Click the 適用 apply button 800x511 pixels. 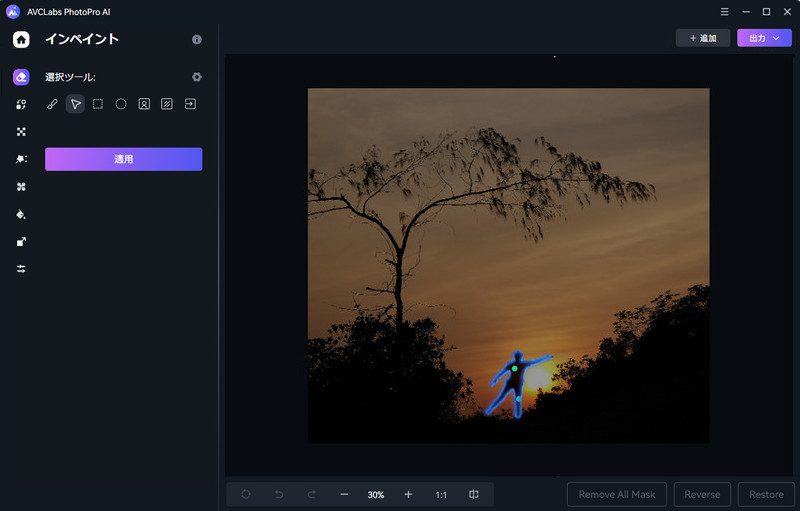(123, 159)
